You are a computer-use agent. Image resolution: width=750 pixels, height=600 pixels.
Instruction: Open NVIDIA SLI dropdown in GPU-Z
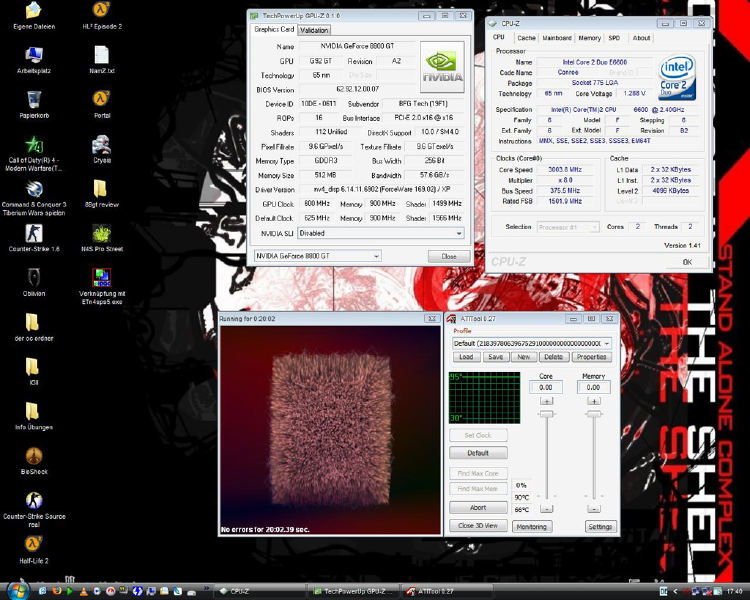pos(381,233)
